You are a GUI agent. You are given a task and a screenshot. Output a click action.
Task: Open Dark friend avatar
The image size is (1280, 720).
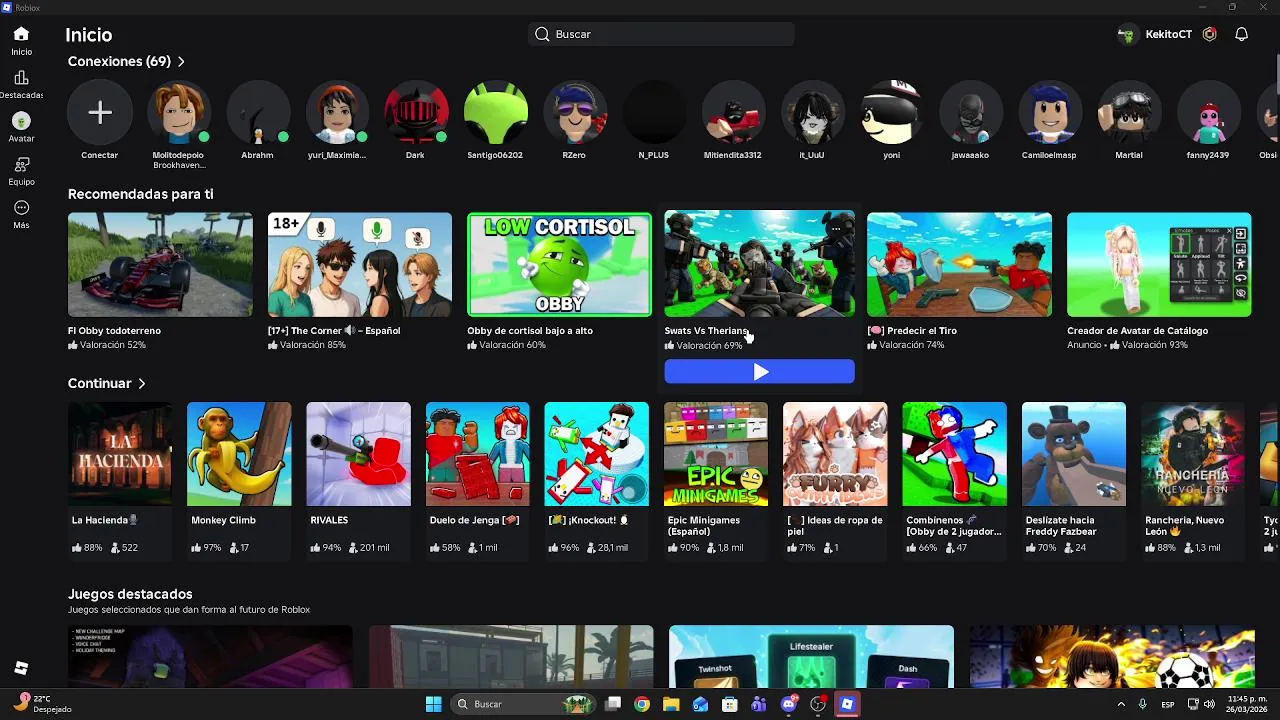click(416, 112)
